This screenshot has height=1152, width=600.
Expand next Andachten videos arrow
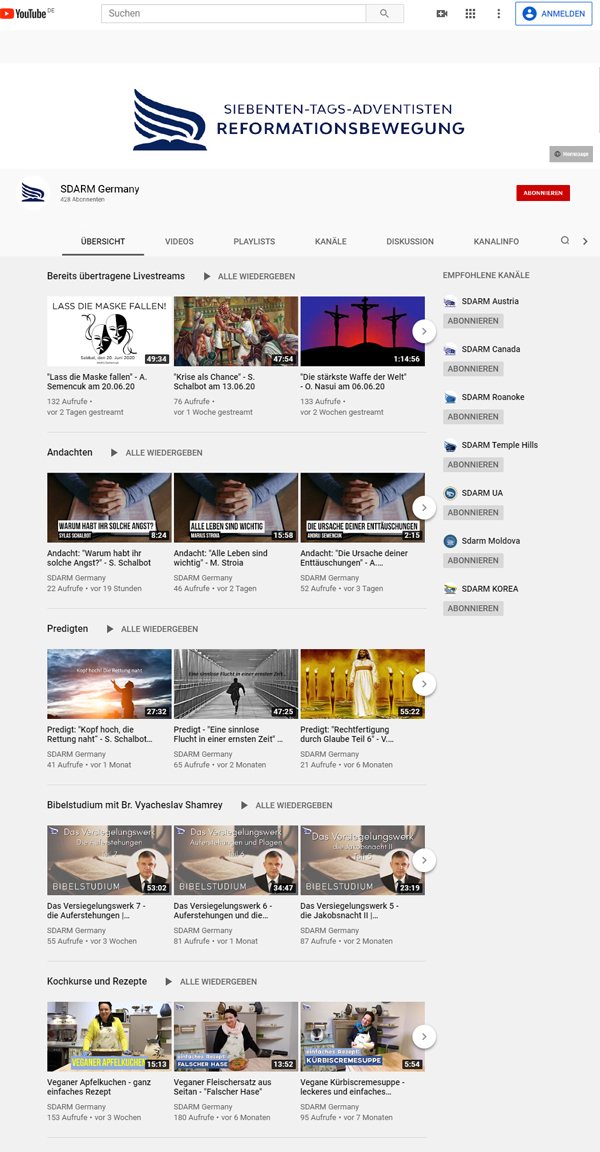point(424,508)
